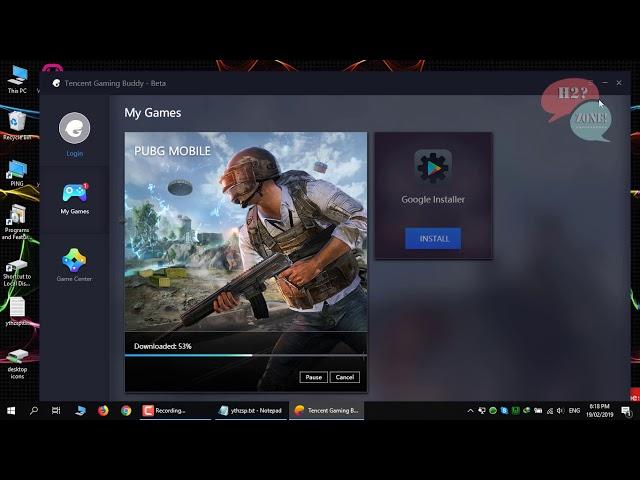
Task: Open the Game Center icon
Action: pos(74,260)
